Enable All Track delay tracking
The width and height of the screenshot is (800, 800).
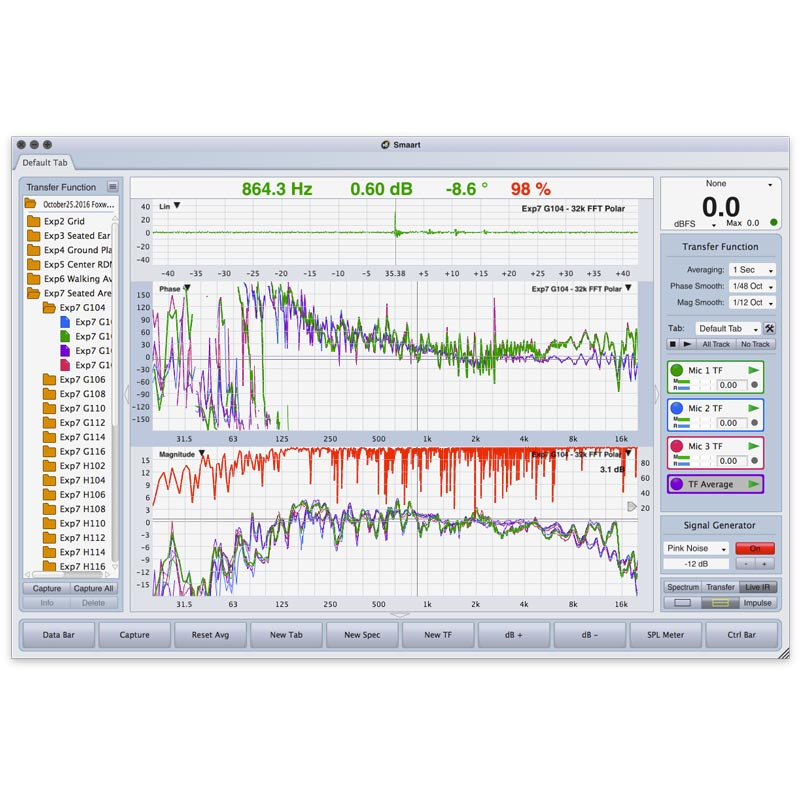tap(716, 344)
